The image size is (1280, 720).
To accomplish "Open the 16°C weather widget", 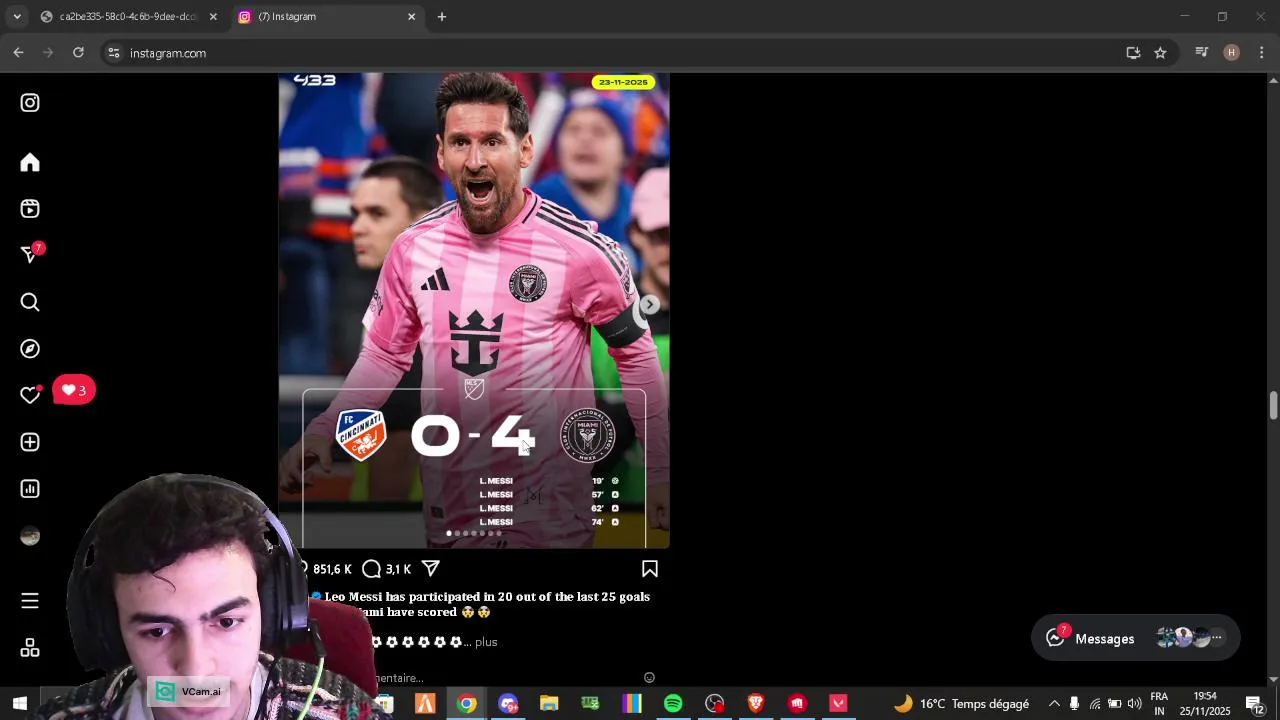I will click(961, 704).
